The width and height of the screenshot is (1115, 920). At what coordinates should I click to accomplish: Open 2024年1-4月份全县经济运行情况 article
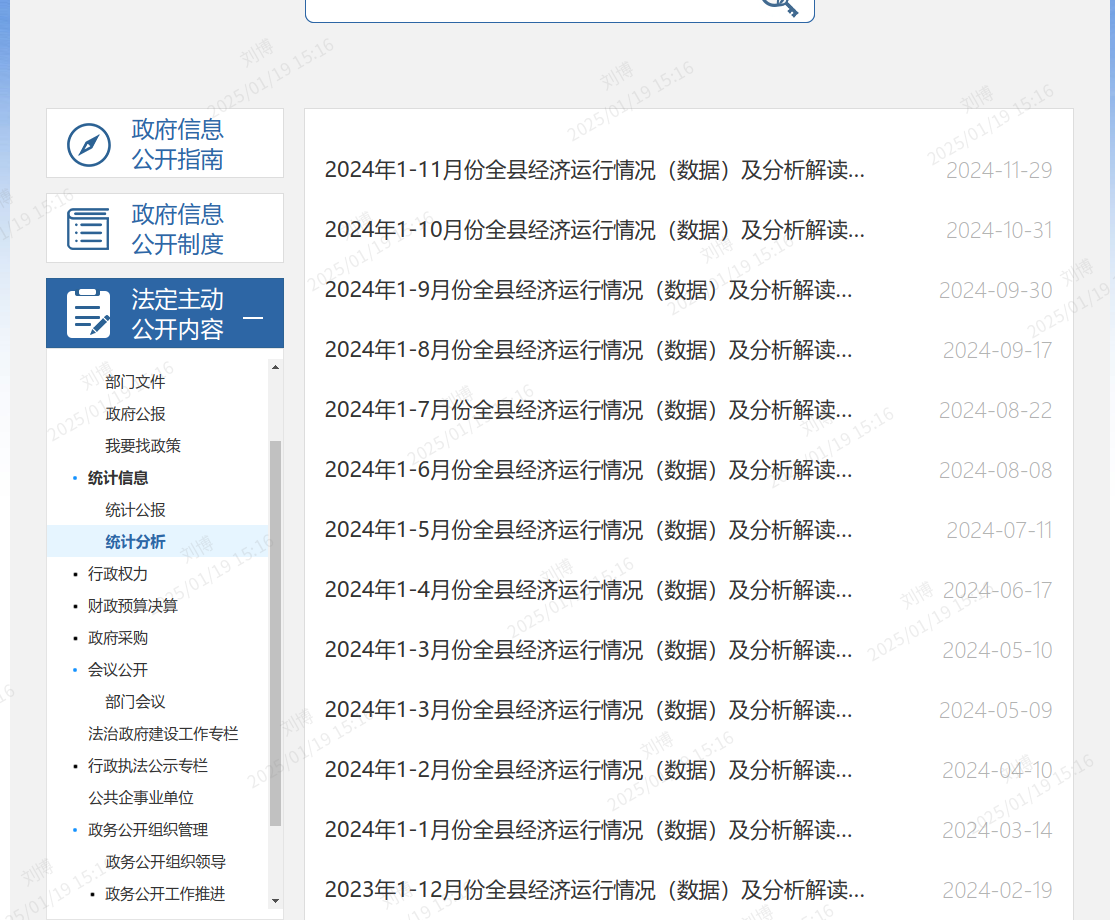pos(588,590)
